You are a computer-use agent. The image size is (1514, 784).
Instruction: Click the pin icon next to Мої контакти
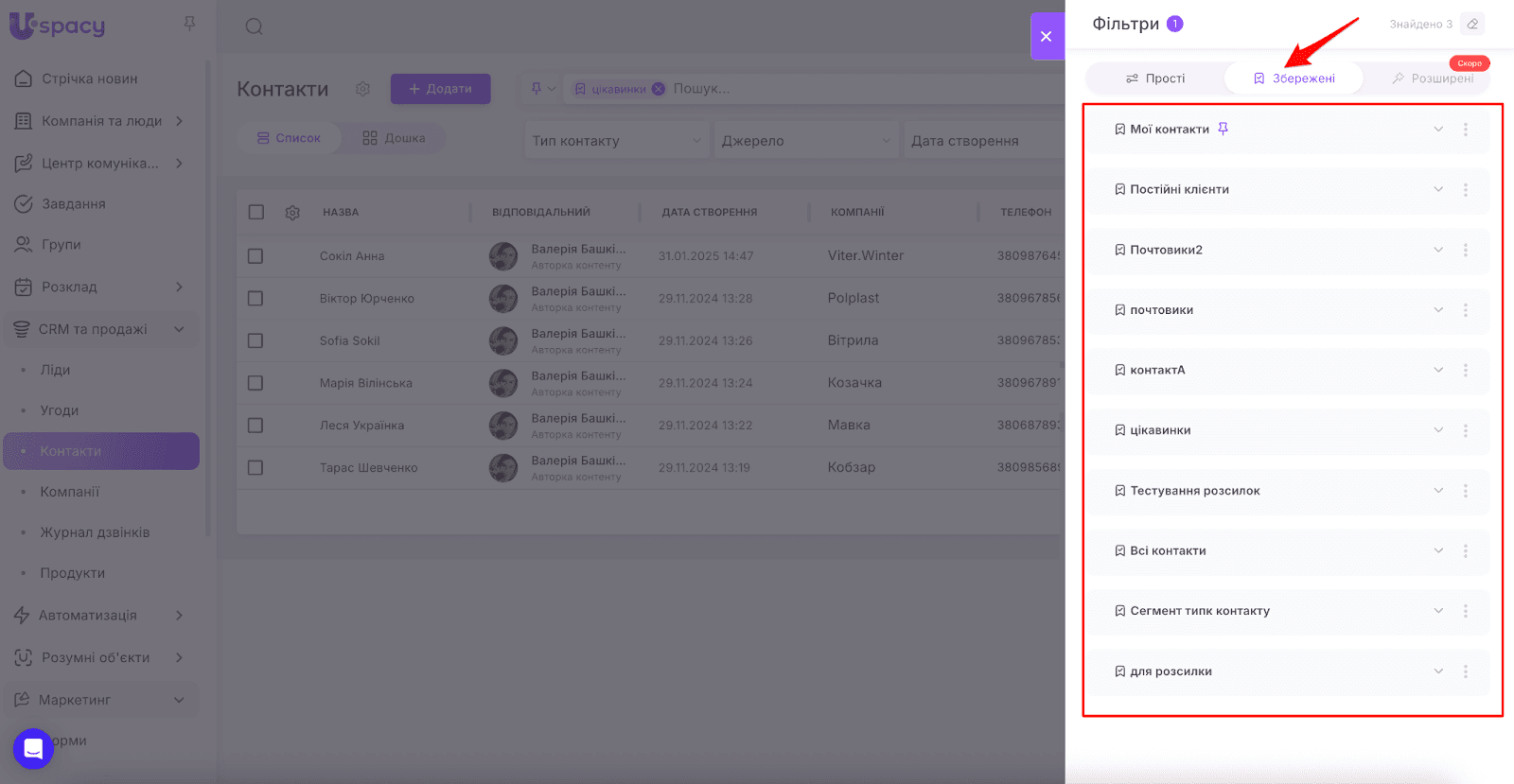click(1223, 129)
